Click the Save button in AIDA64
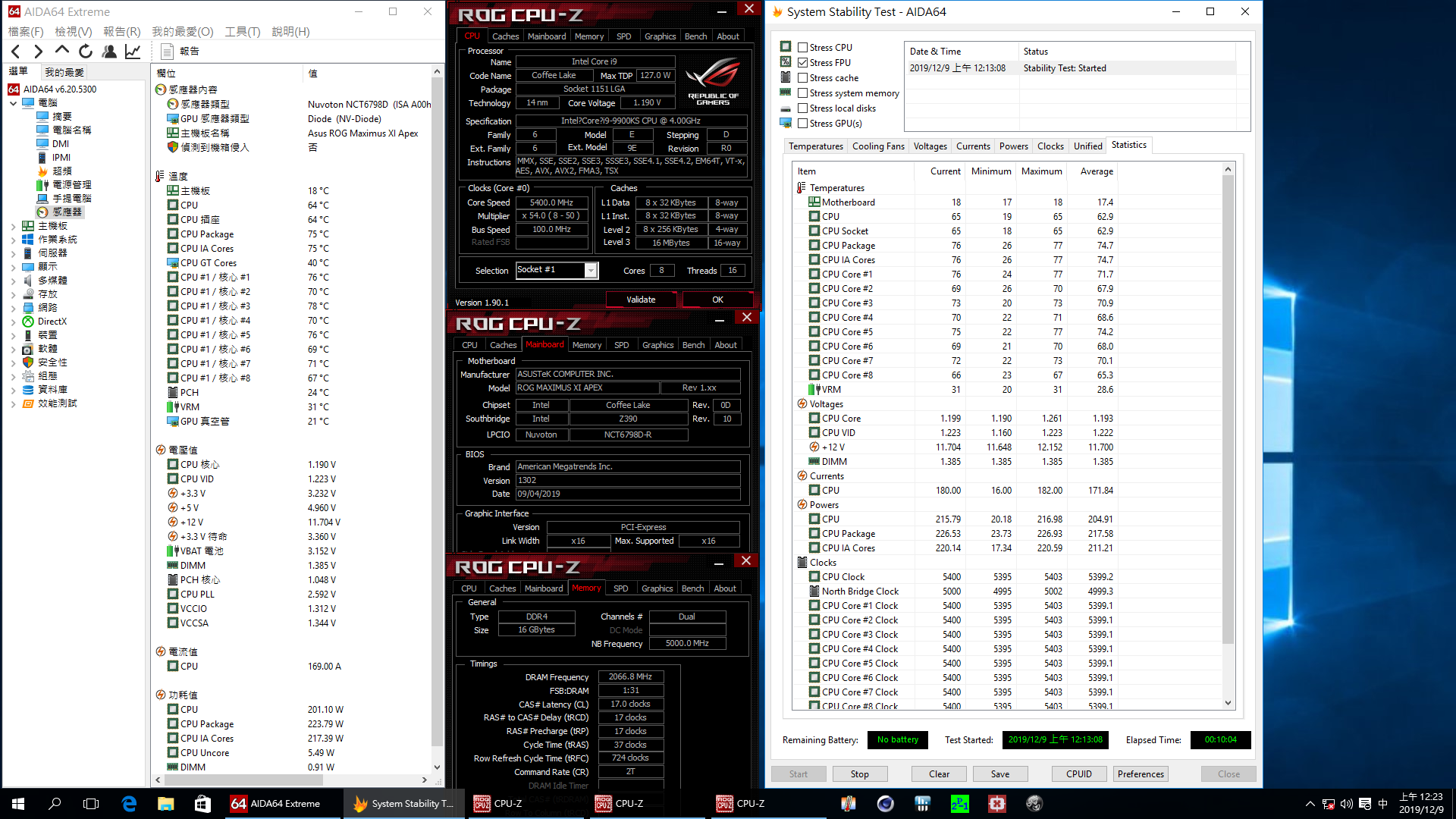This screenshot has height=819, width=1456. pos(1000,773)
